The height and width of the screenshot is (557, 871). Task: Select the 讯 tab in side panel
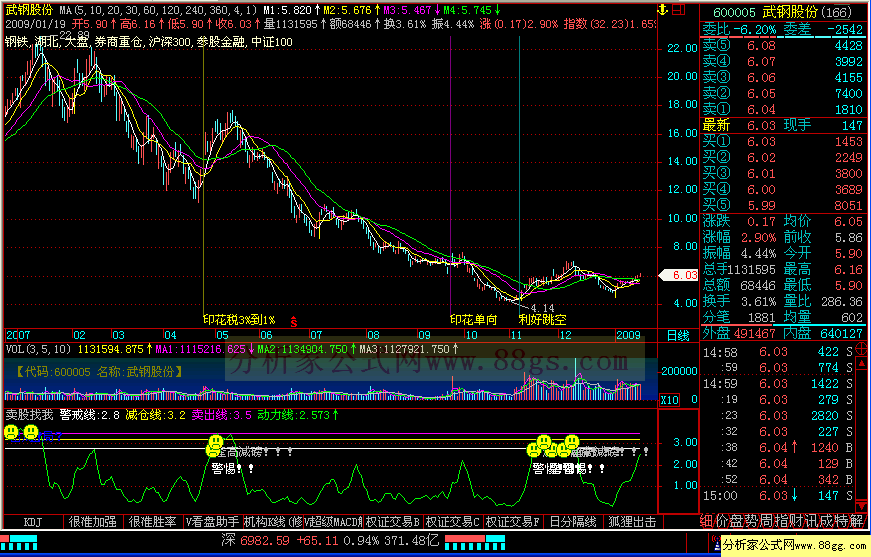pyautogui.click(x=810, y=521)
